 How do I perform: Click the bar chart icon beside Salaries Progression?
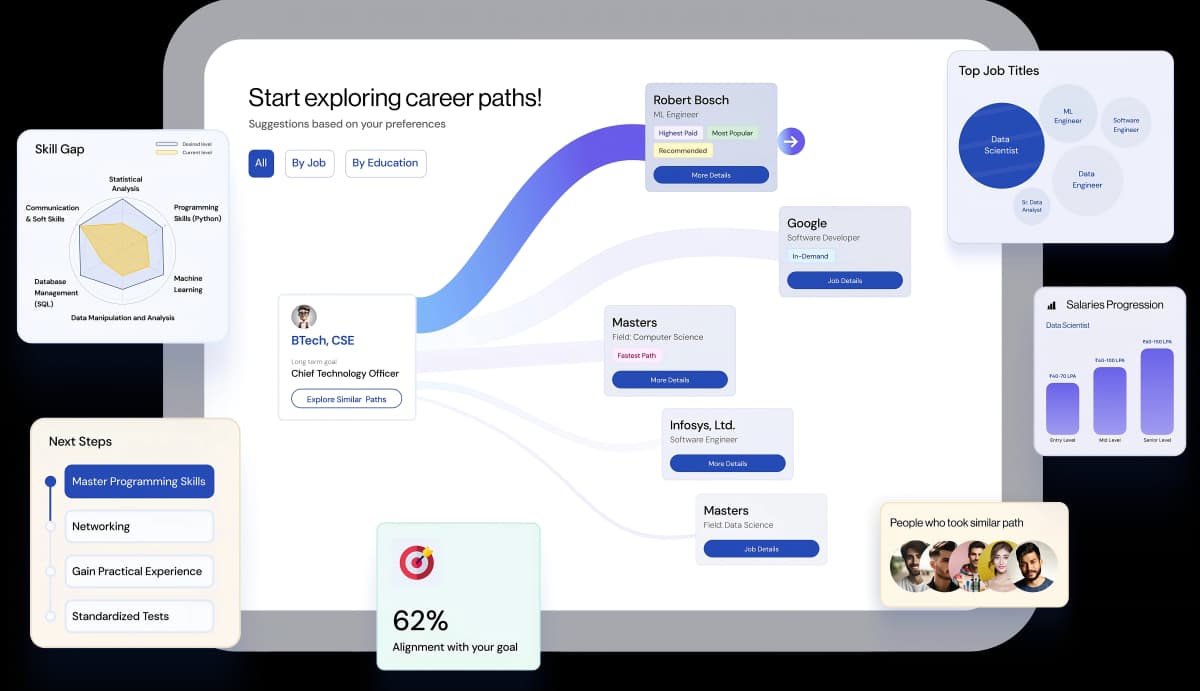tap(1052, 305)
